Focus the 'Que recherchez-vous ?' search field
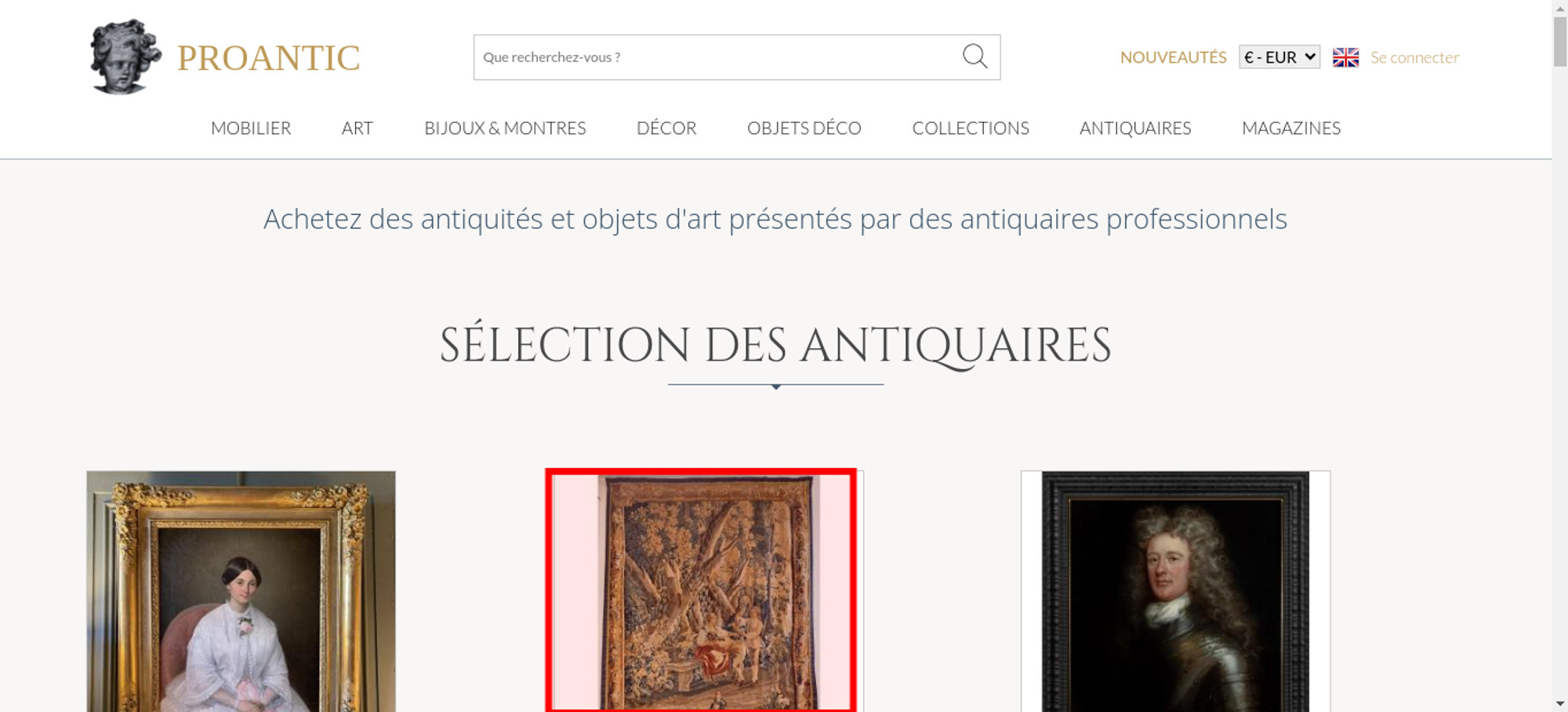The image size is (1568, 712). 713,57
